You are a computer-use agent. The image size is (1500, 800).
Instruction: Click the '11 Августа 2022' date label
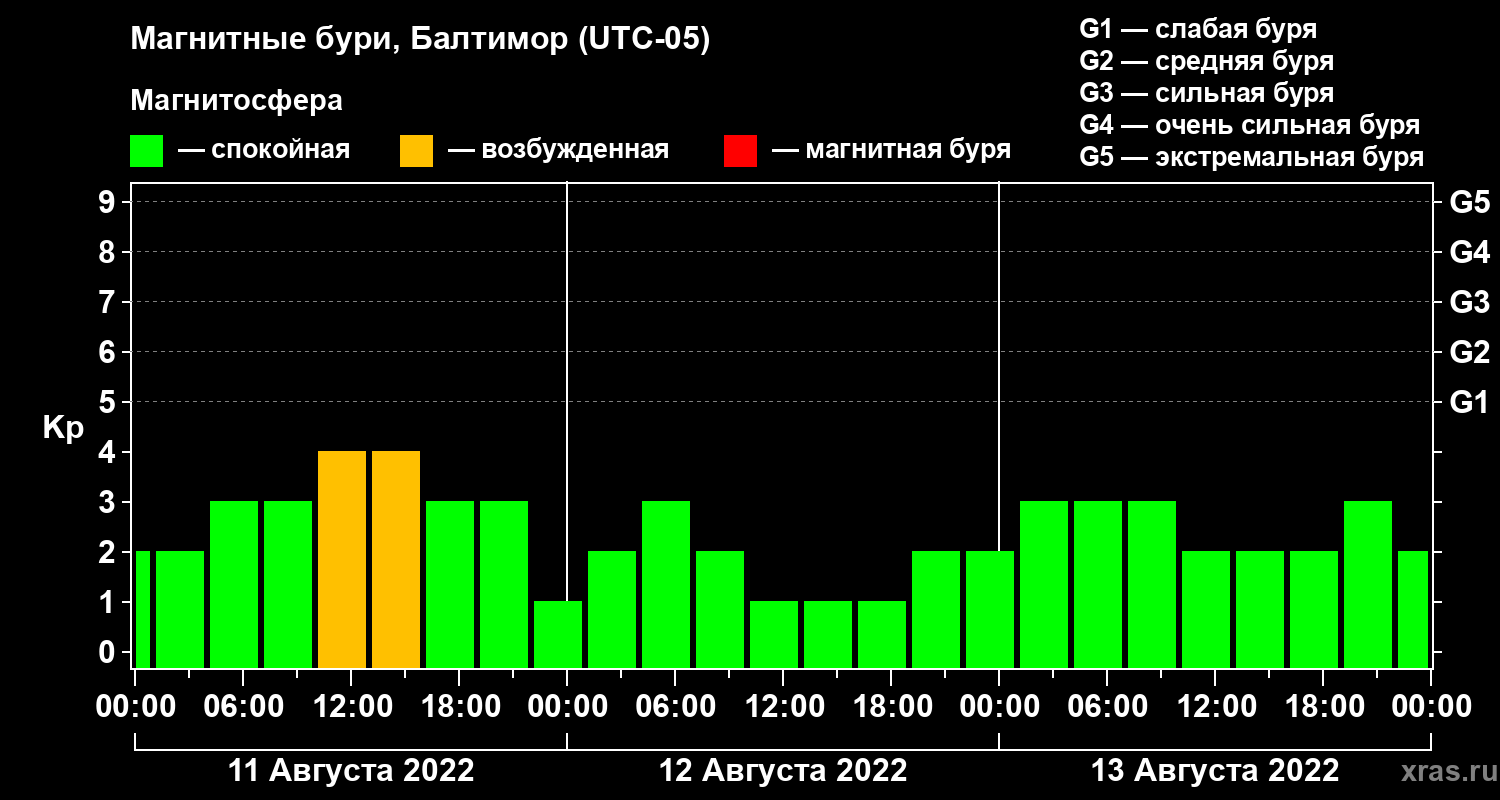(351, 771)
